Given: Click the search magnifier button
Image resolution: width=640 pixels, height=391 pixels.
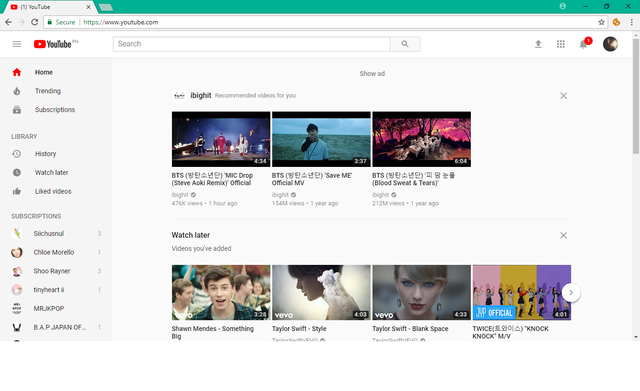Looking at the screenshot, I should pyautogui.click(x=405, y=44).
